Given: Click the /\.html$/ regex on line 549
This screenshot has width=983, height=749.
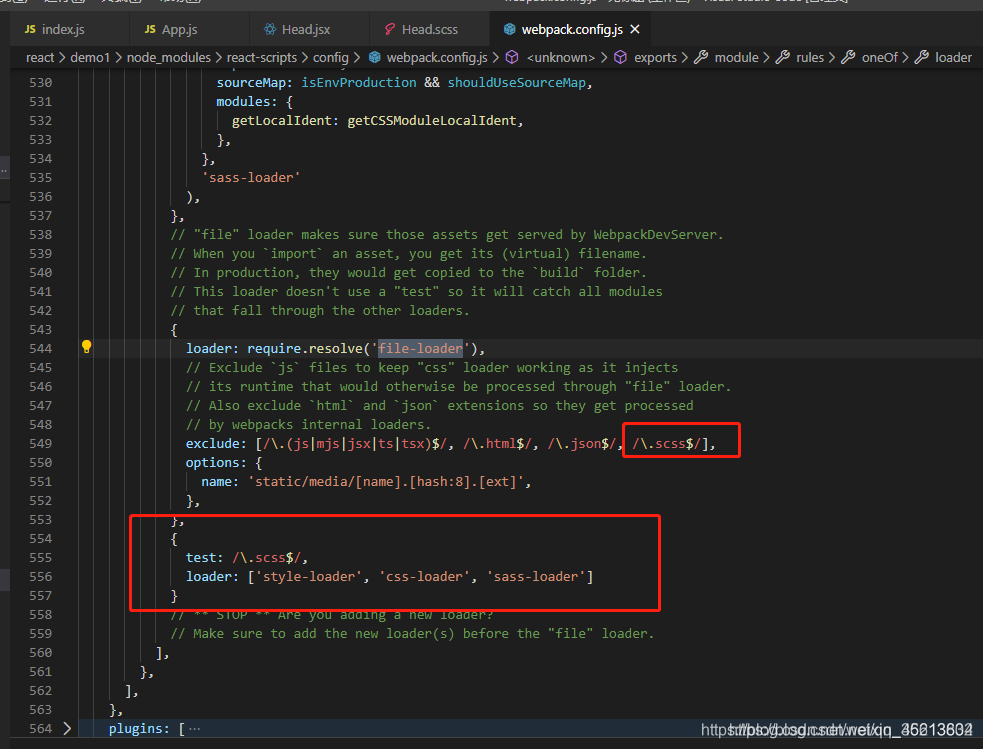Looking at the screenshot, I should (x=498, y=444).
